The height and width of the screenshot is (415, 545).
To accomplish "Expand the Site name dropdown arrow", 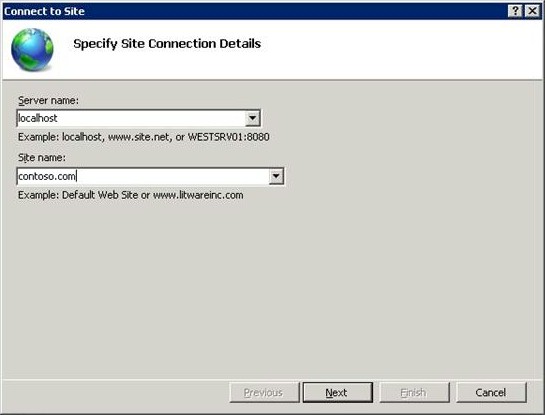I will pyautogui.click(x=276, y=176).
